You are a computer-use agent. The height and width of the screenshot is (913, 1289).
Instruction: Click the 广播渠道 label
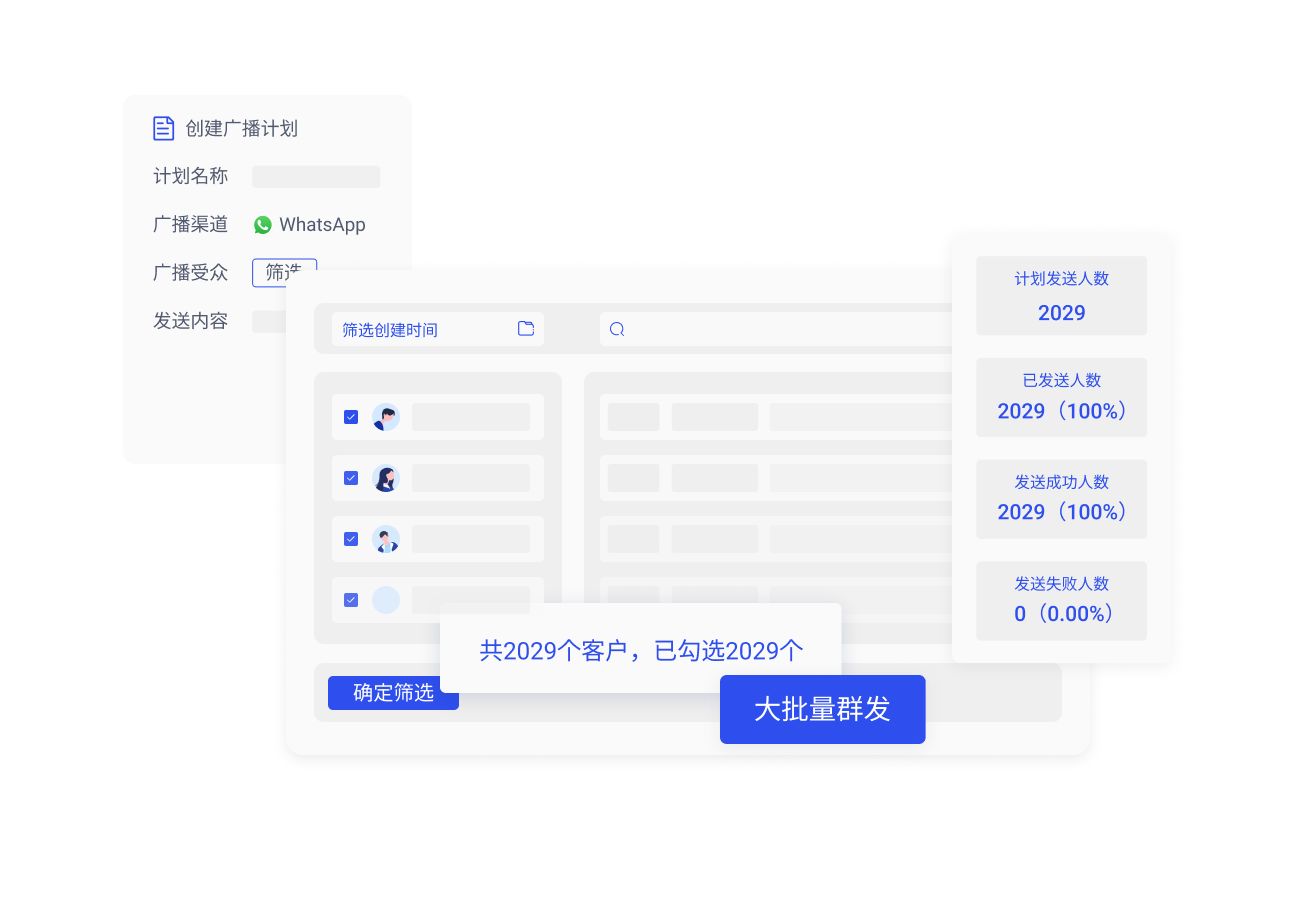click(x=190, y=224)
